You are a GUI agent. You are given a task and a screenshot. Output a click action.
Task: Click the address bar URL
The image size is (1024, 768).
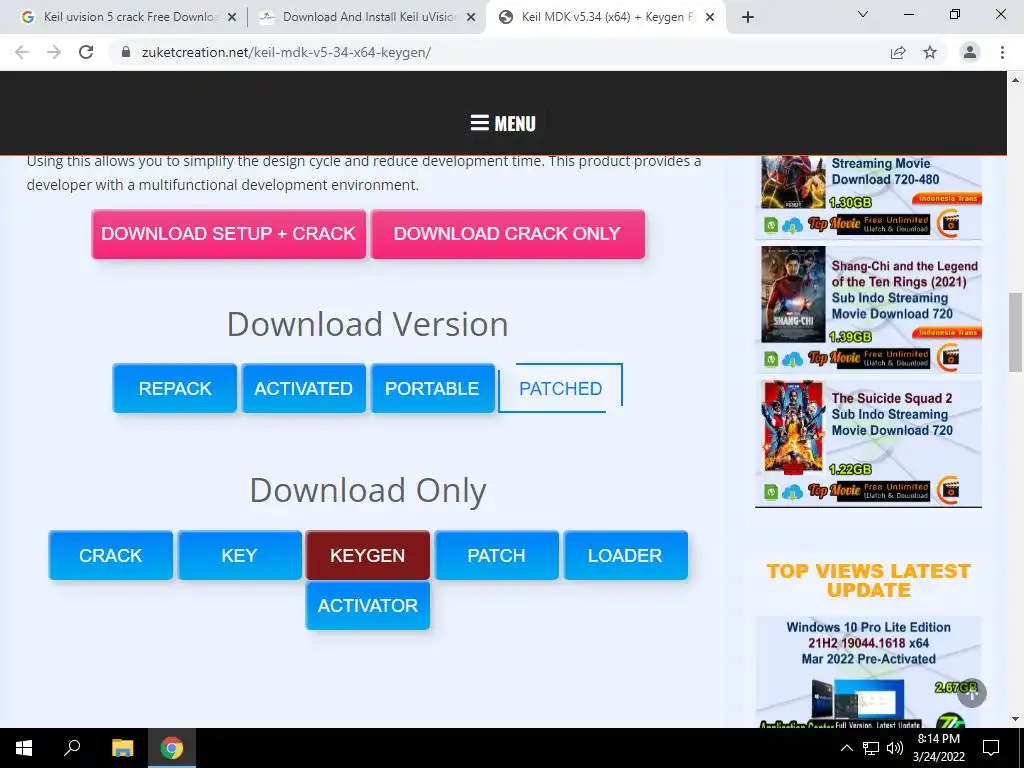coord(286,52)
